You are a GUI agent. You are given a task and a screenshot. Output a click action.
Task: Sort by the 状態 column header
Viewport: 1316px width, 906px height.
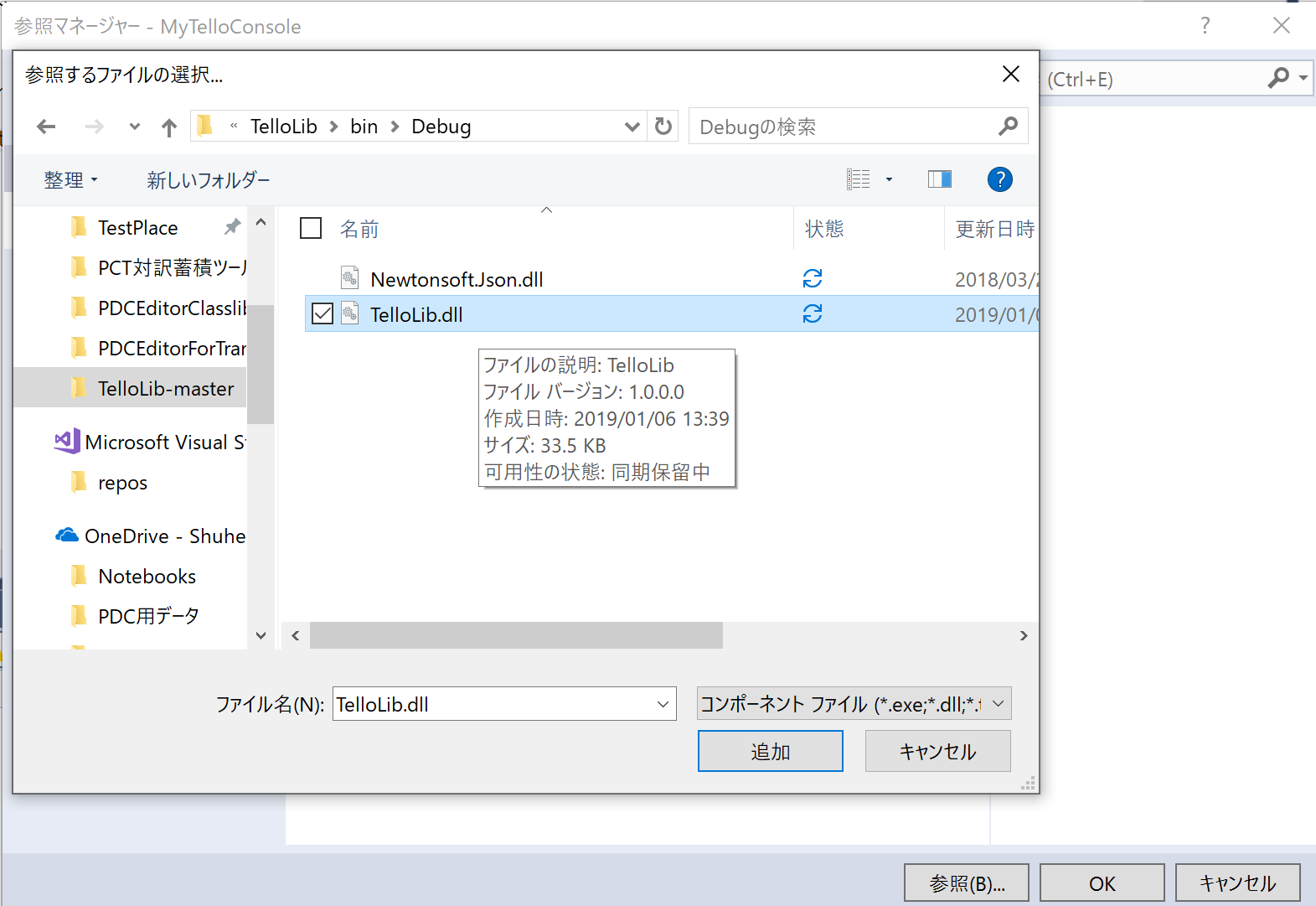824,229
